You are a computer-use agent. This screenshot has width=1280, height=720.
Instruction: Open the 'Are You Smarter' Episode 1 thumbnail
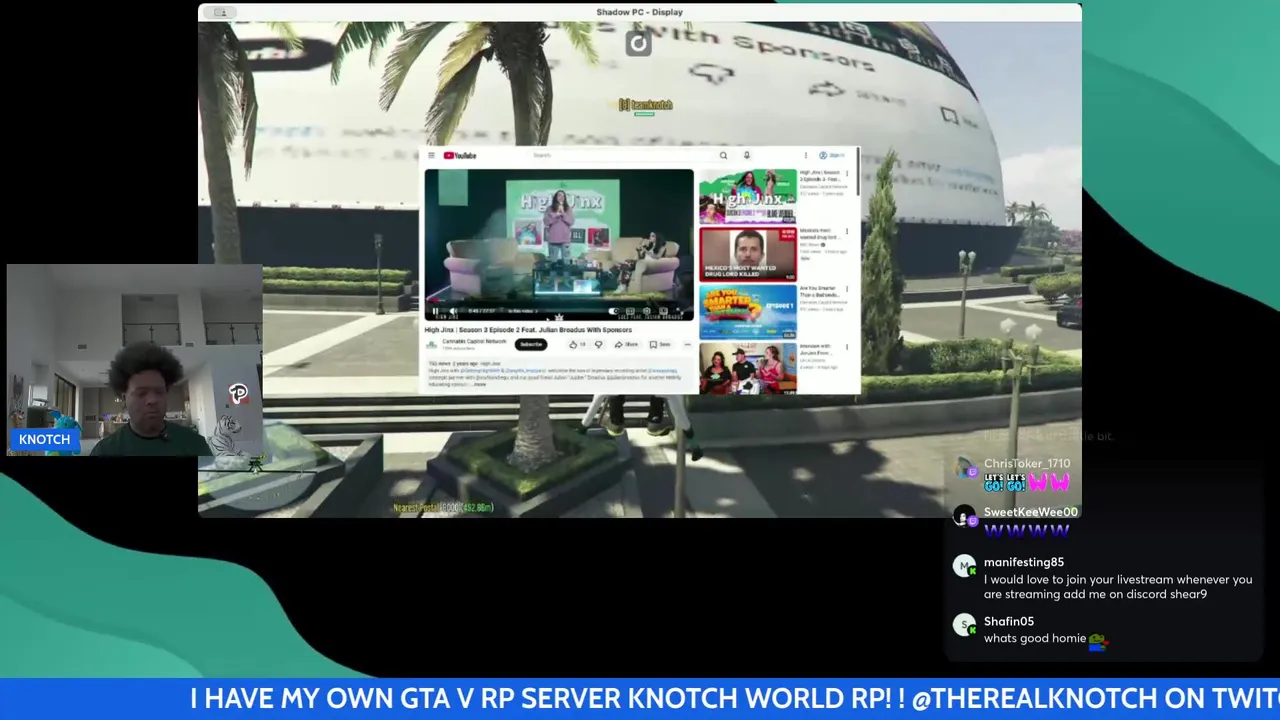[747, 312]
